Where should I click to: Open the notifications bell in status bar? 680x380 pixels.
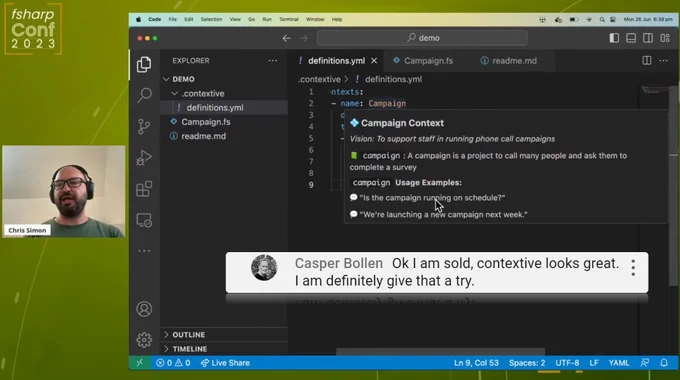tap(664, 363)
